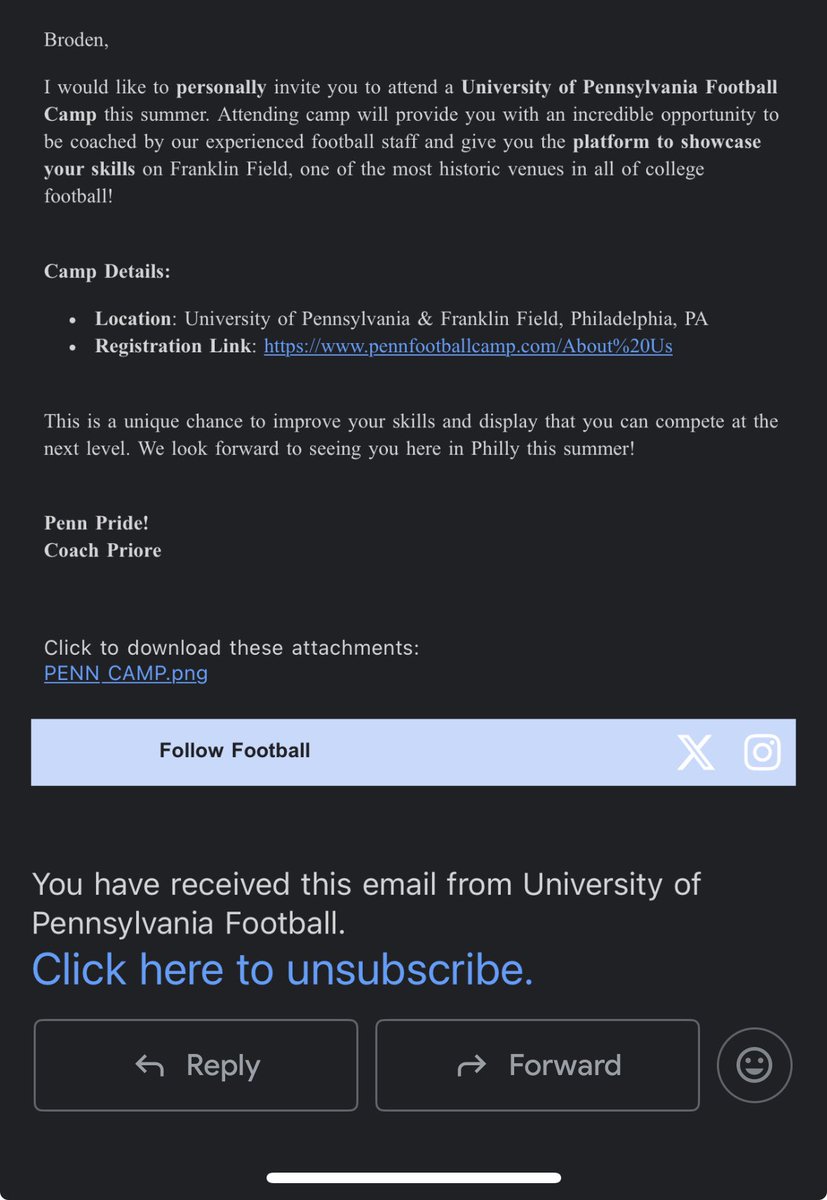
Task: Tap the Follow Football banner label
Action: 235,751
